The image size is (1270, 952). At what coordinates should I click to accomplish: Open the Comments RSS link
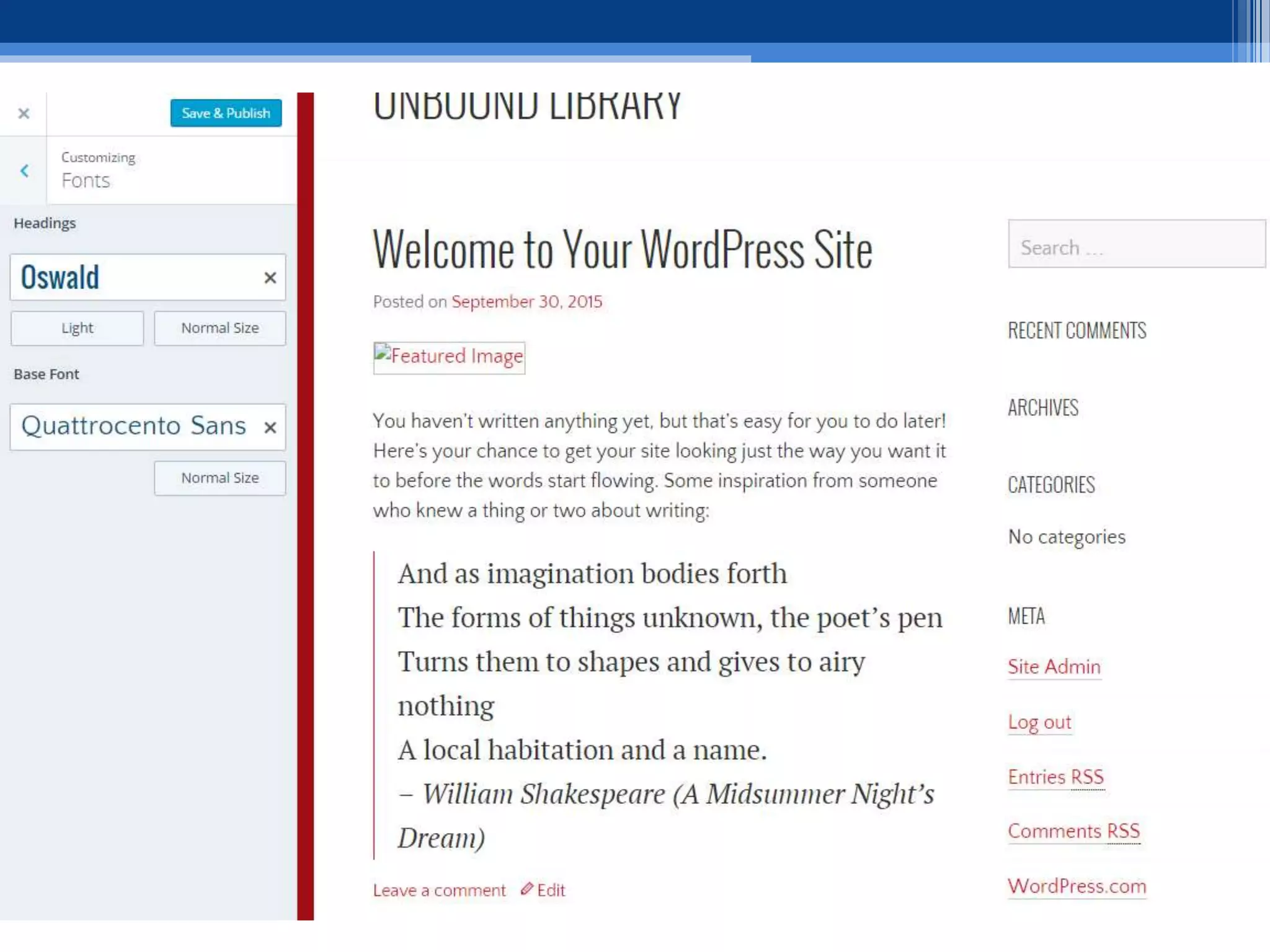click(x=1073, y=831)
